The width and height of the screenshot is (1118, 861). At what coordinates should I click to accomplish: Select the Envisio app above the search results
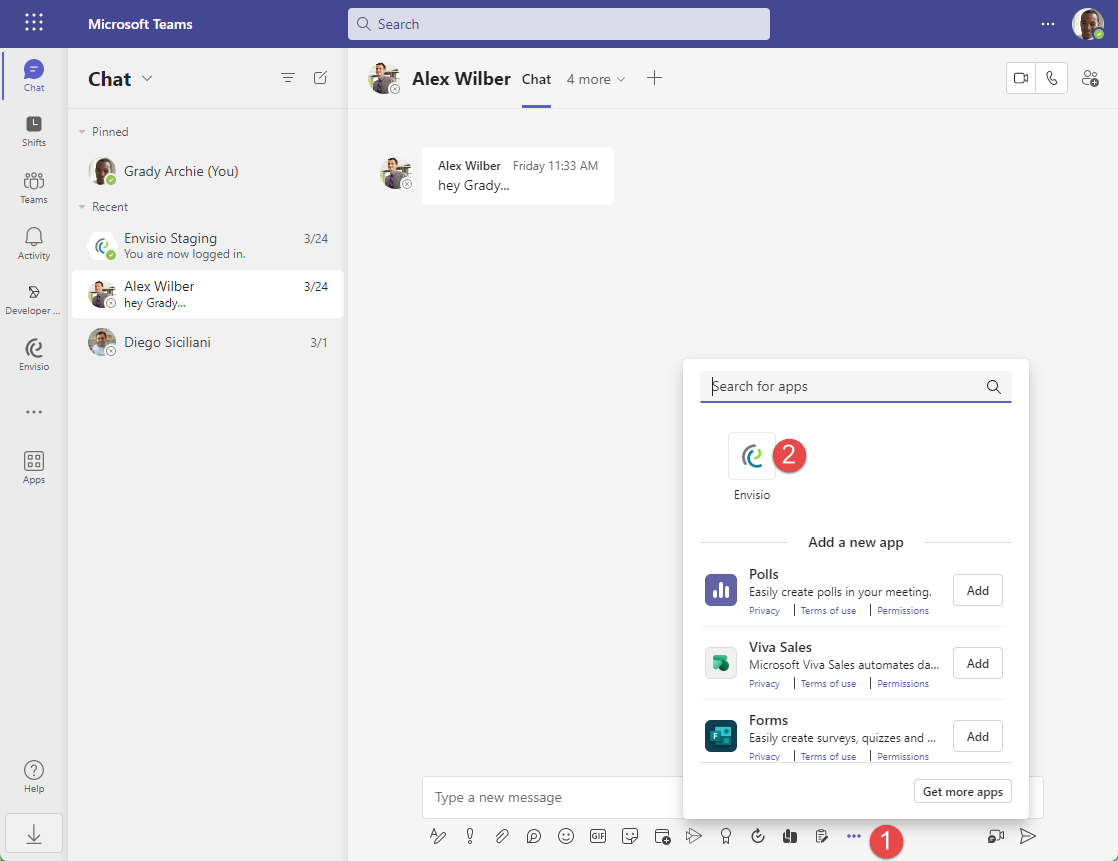tap(751, 456)
